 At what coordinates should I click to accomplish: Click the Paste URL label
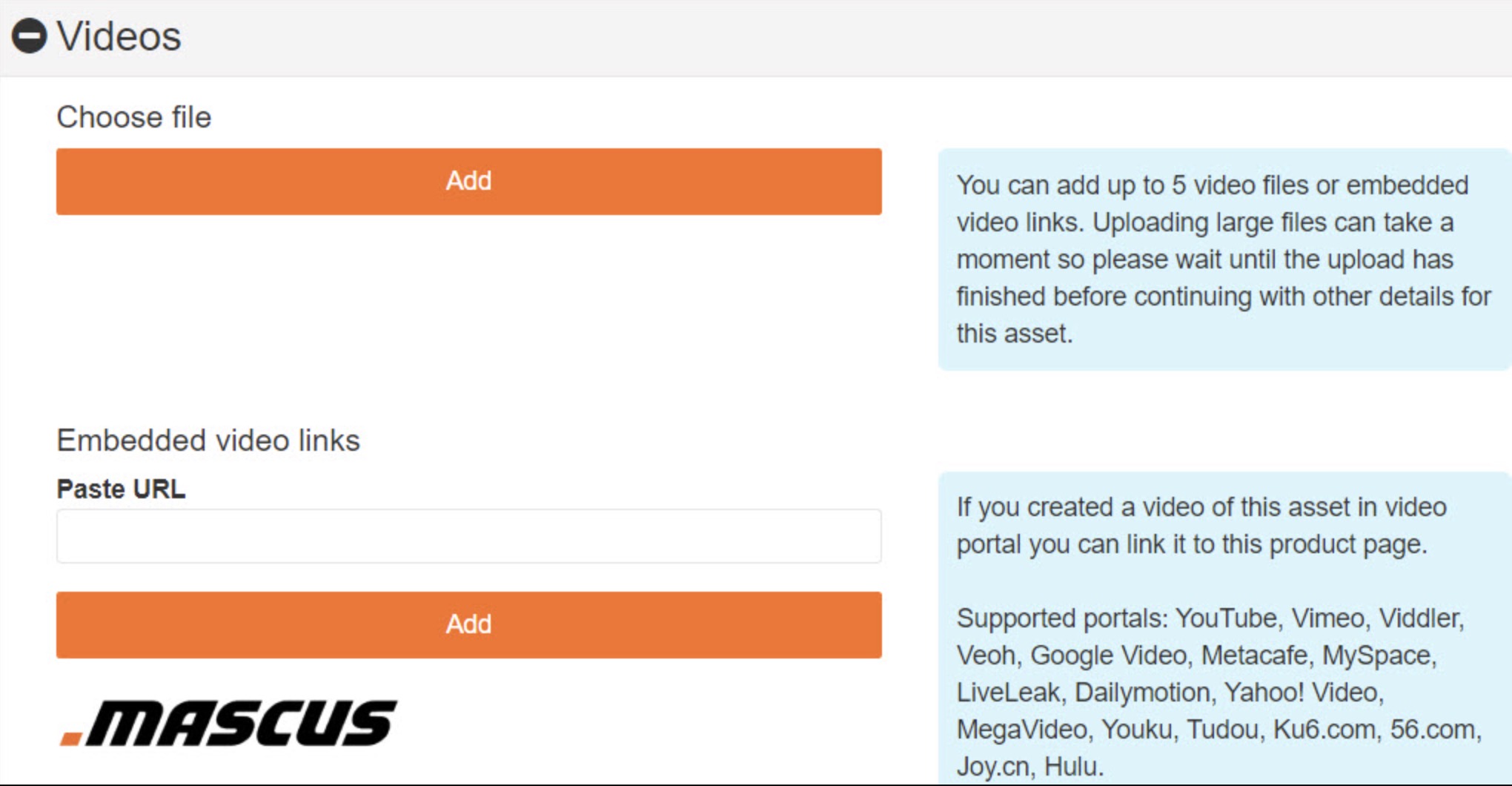(x=121, y=489)
